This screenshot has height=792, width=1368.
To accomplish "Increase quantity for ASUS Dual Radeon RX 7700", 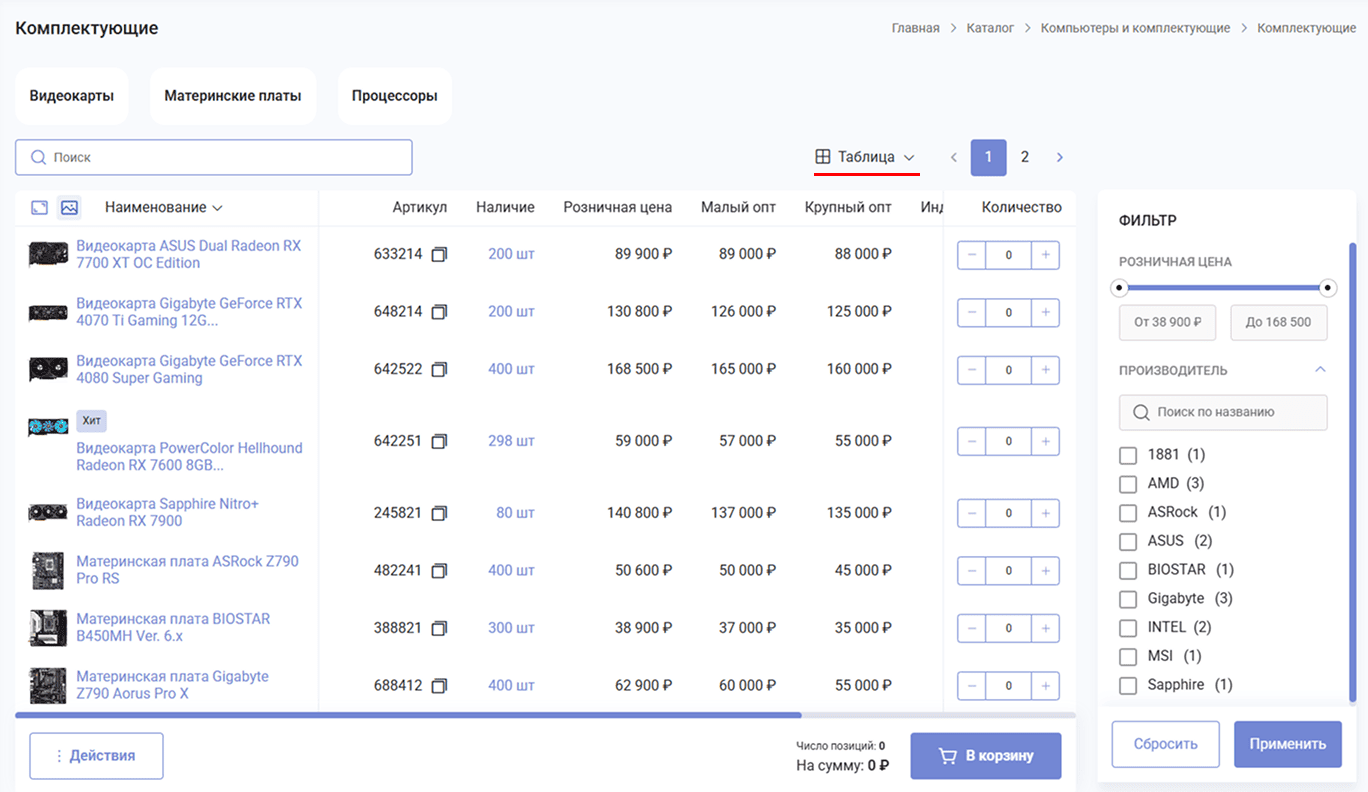I will [x=1045, y=255].
